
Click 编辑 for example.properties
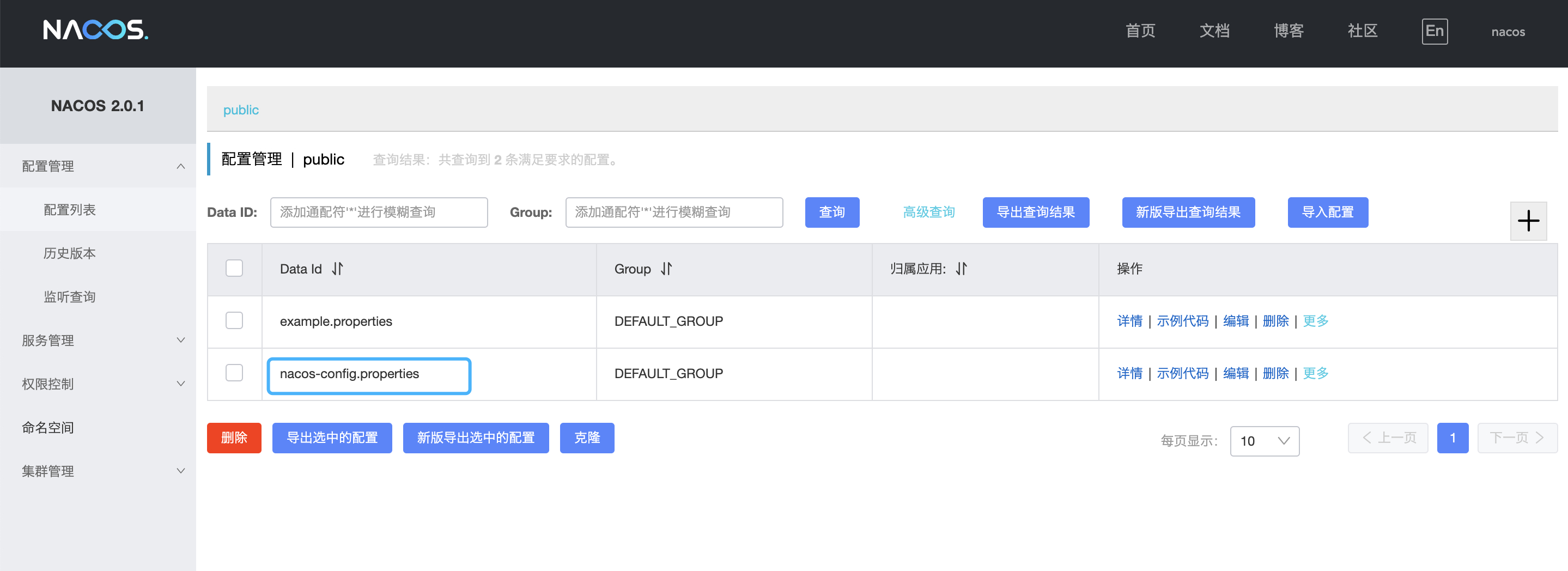pyautogui.click(x=1236, y=321)
